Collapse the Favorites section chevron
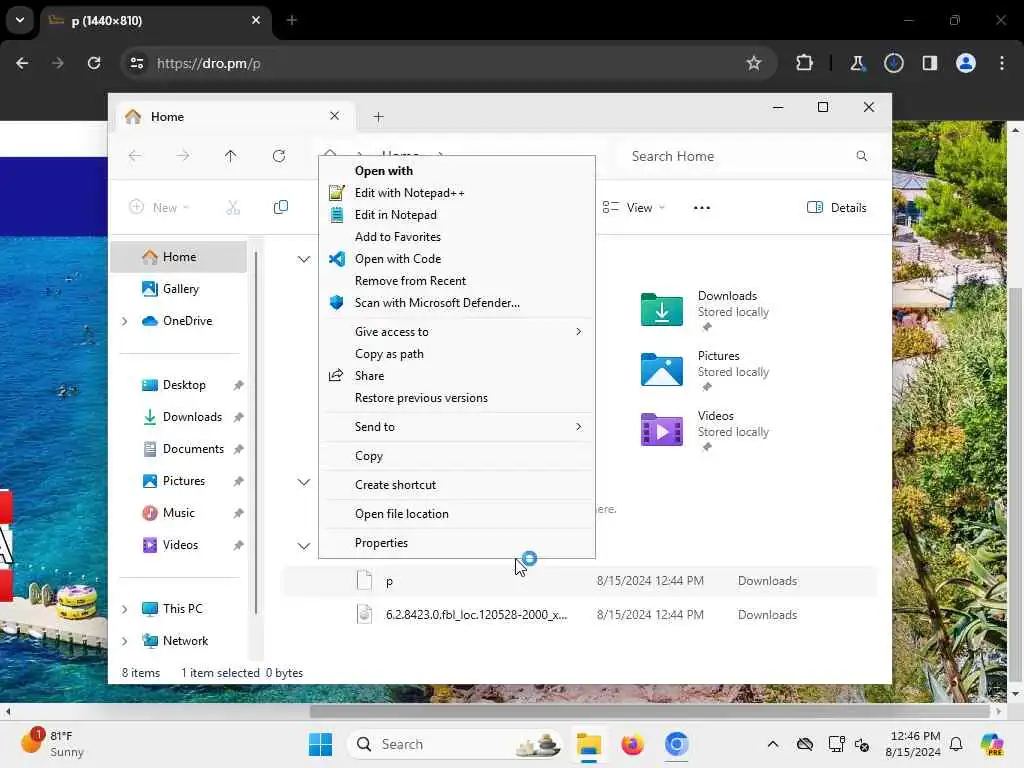This screenshot has height=768, width=1024. point(304,482)
